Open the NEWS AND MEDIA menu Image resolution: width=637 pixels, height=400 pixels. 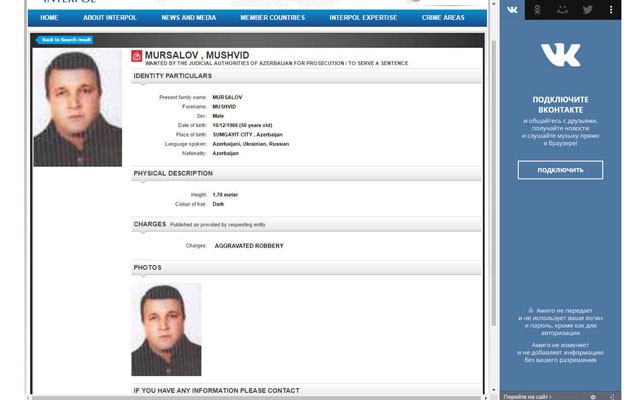[188, 18]
